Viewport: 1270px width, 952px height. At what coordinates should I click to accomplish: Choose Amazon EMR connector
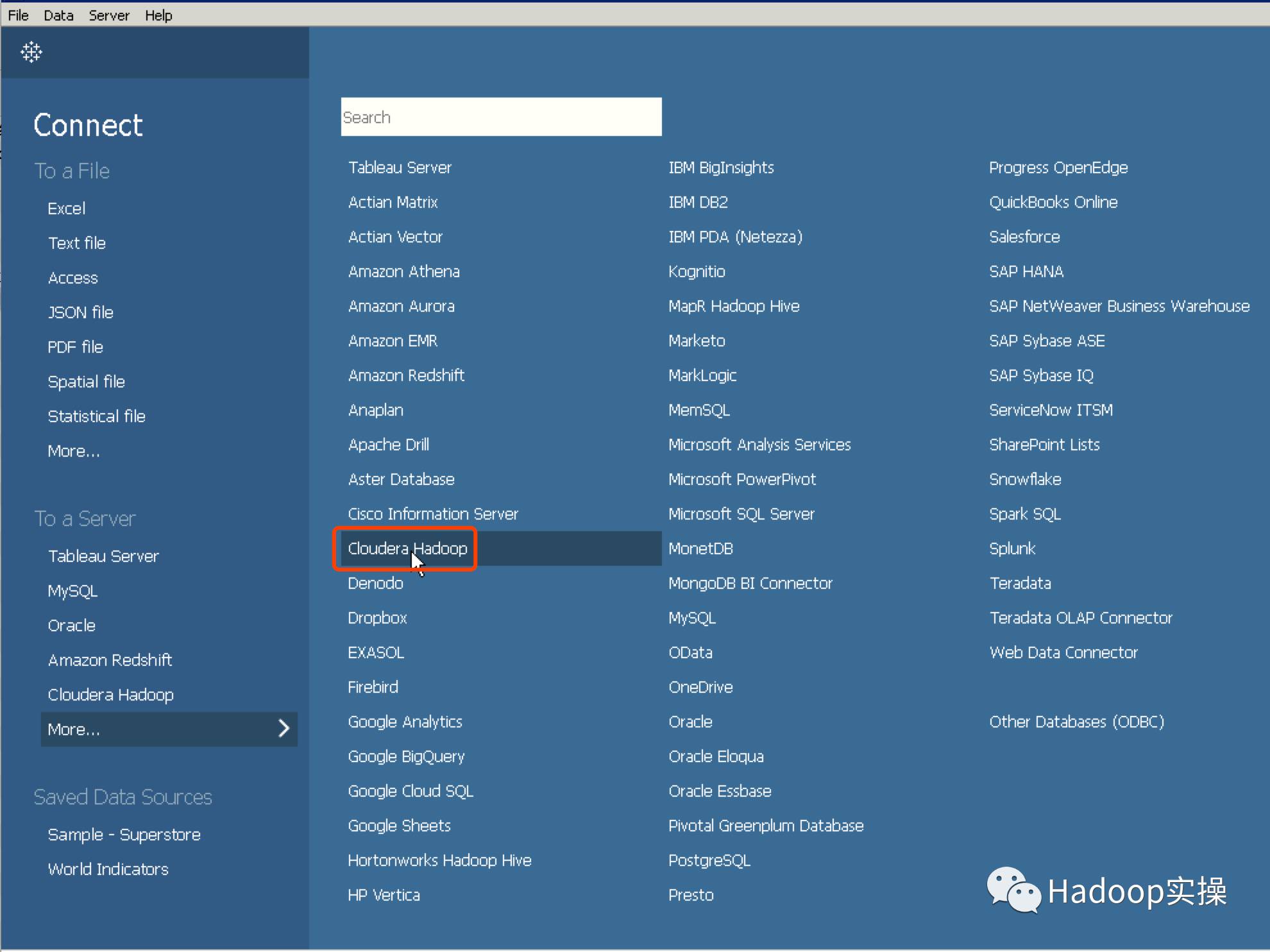(x=393, y=341)
